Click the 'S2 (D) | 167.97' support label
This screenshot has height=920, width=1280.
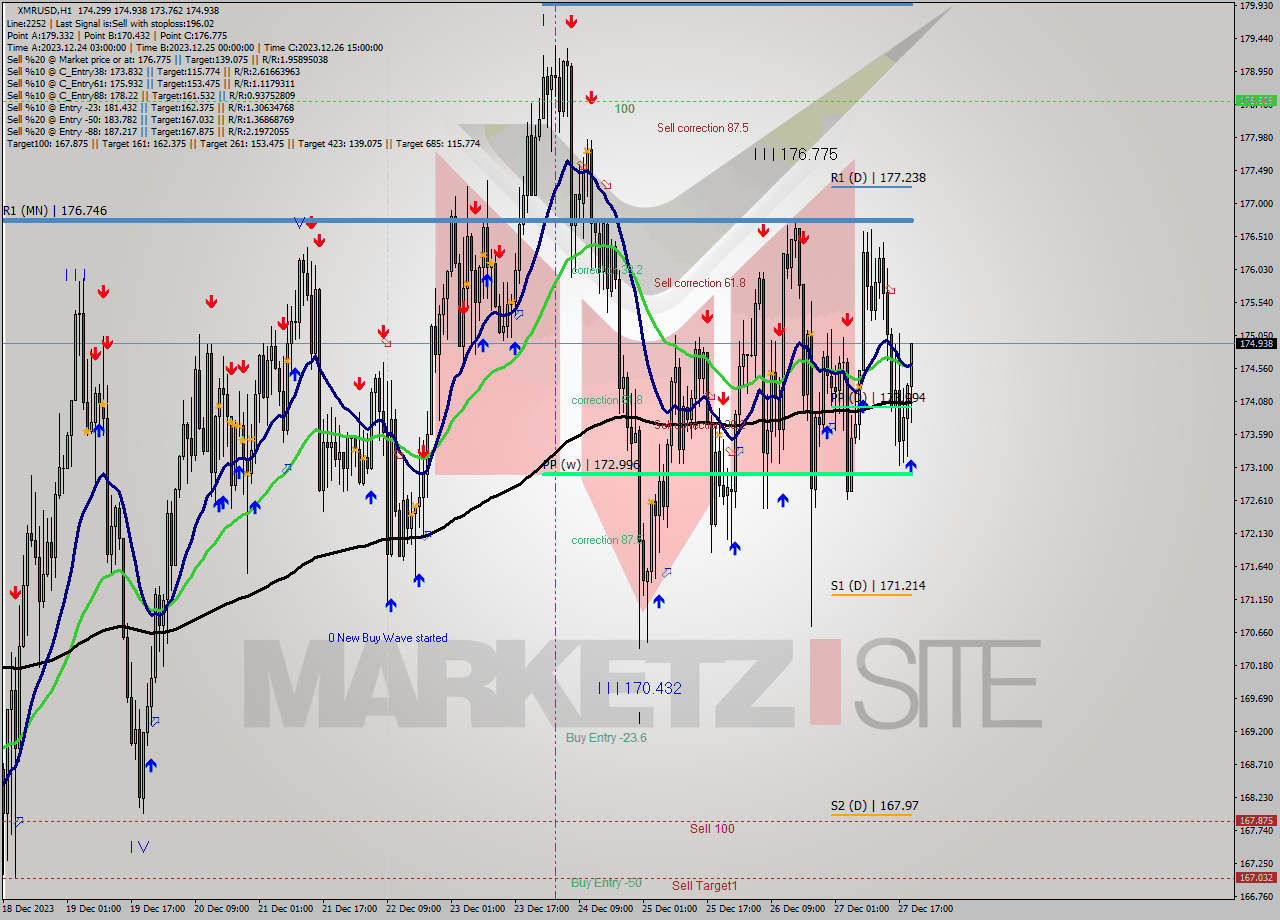(x=875, y=805)
